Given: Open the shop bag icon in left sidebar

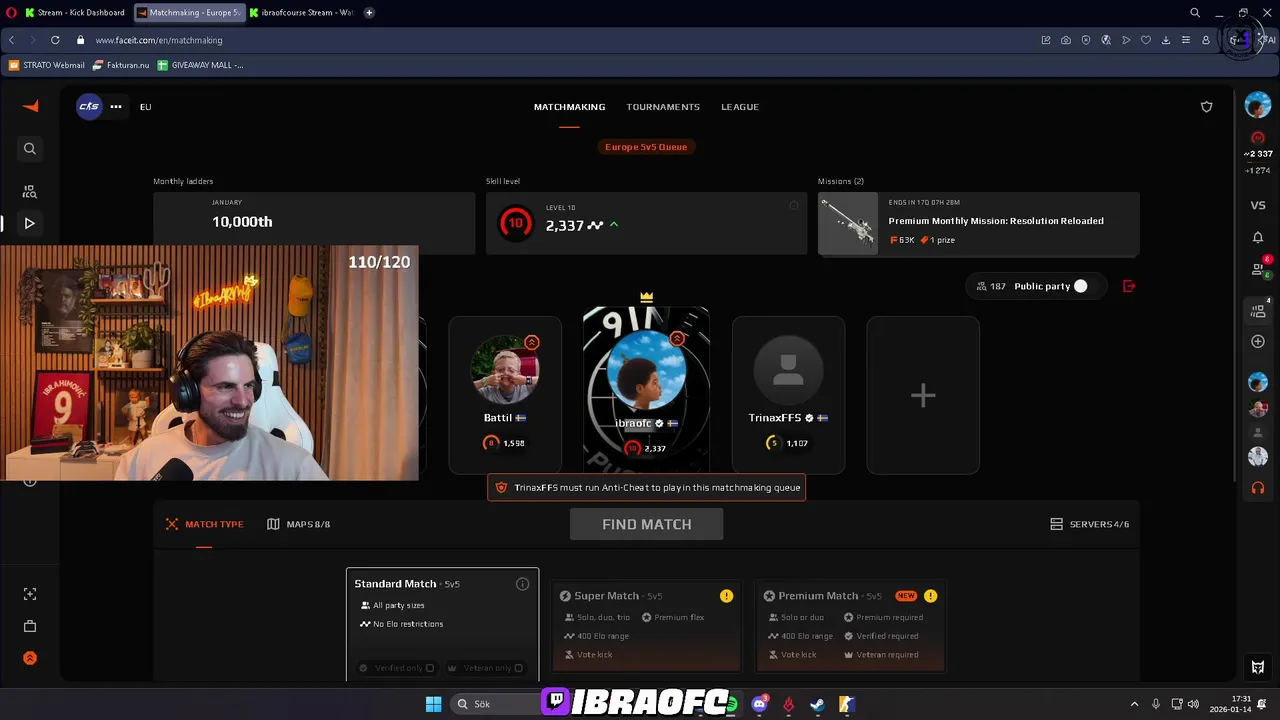Looking at the screenshot, I should pyautogui.click(x=30, y=626).
